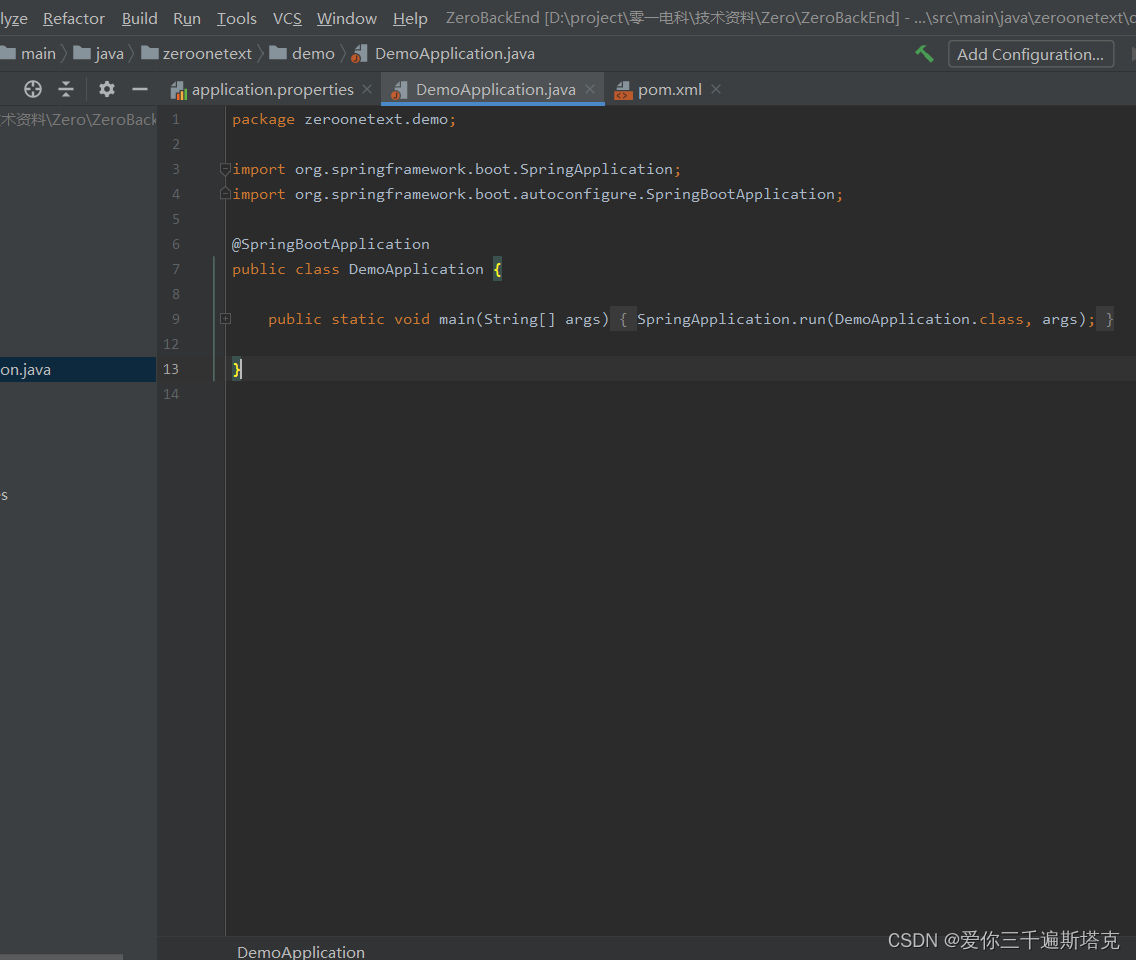Hide the project panel with the minus icon

[140, 89]
